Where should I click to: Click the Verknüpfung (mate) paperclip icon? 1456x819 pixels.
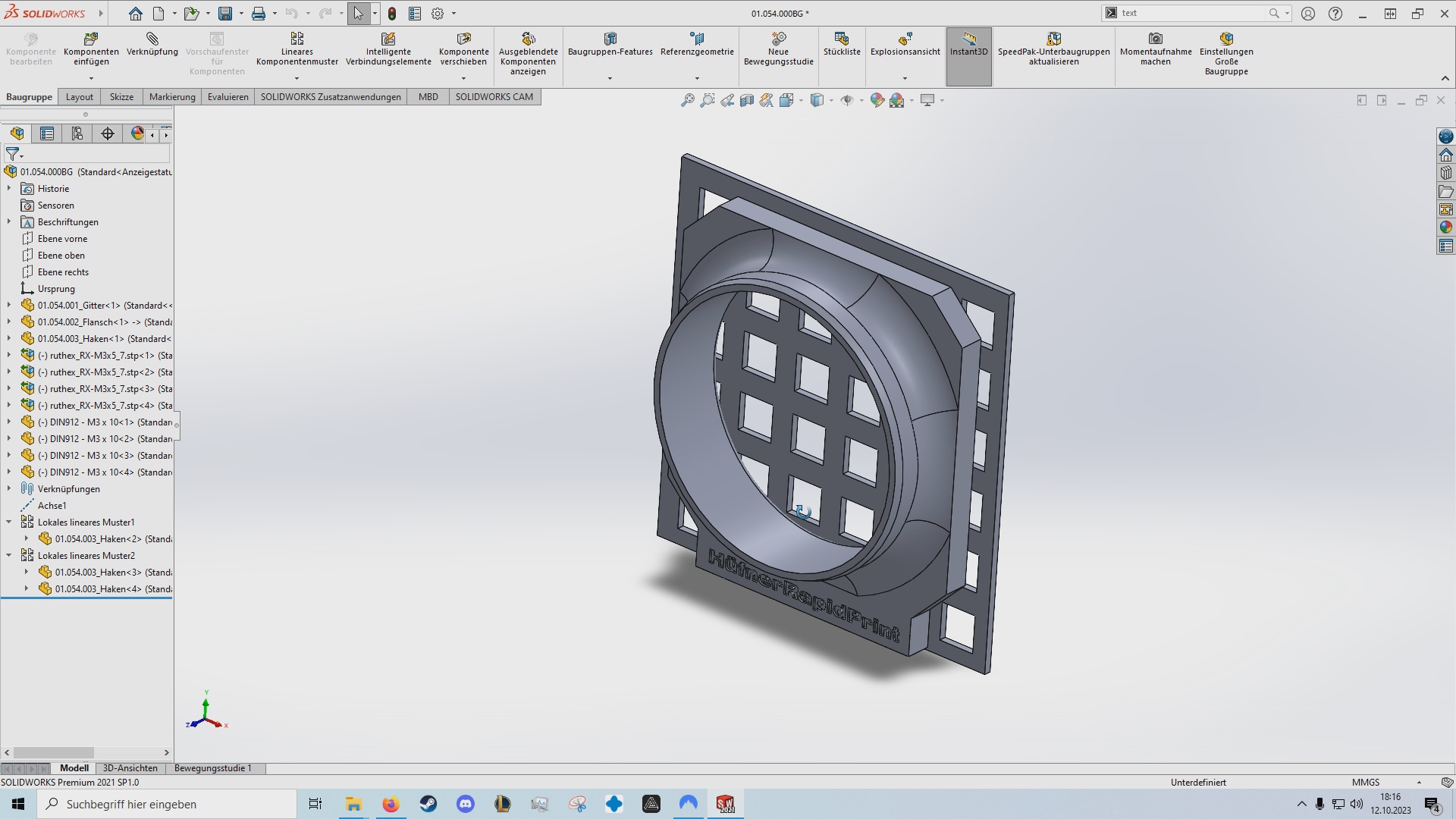coord(152,39)
